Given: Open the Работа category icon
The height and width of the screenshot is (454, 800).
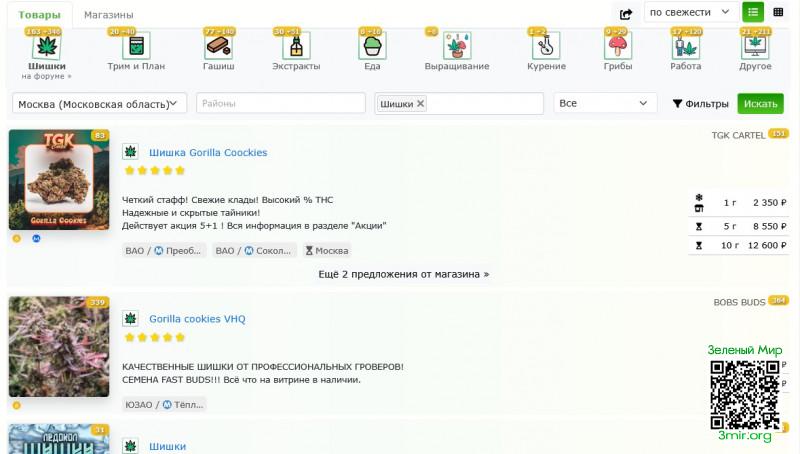Looking at the screenshot, I should [x=686, y=46].
